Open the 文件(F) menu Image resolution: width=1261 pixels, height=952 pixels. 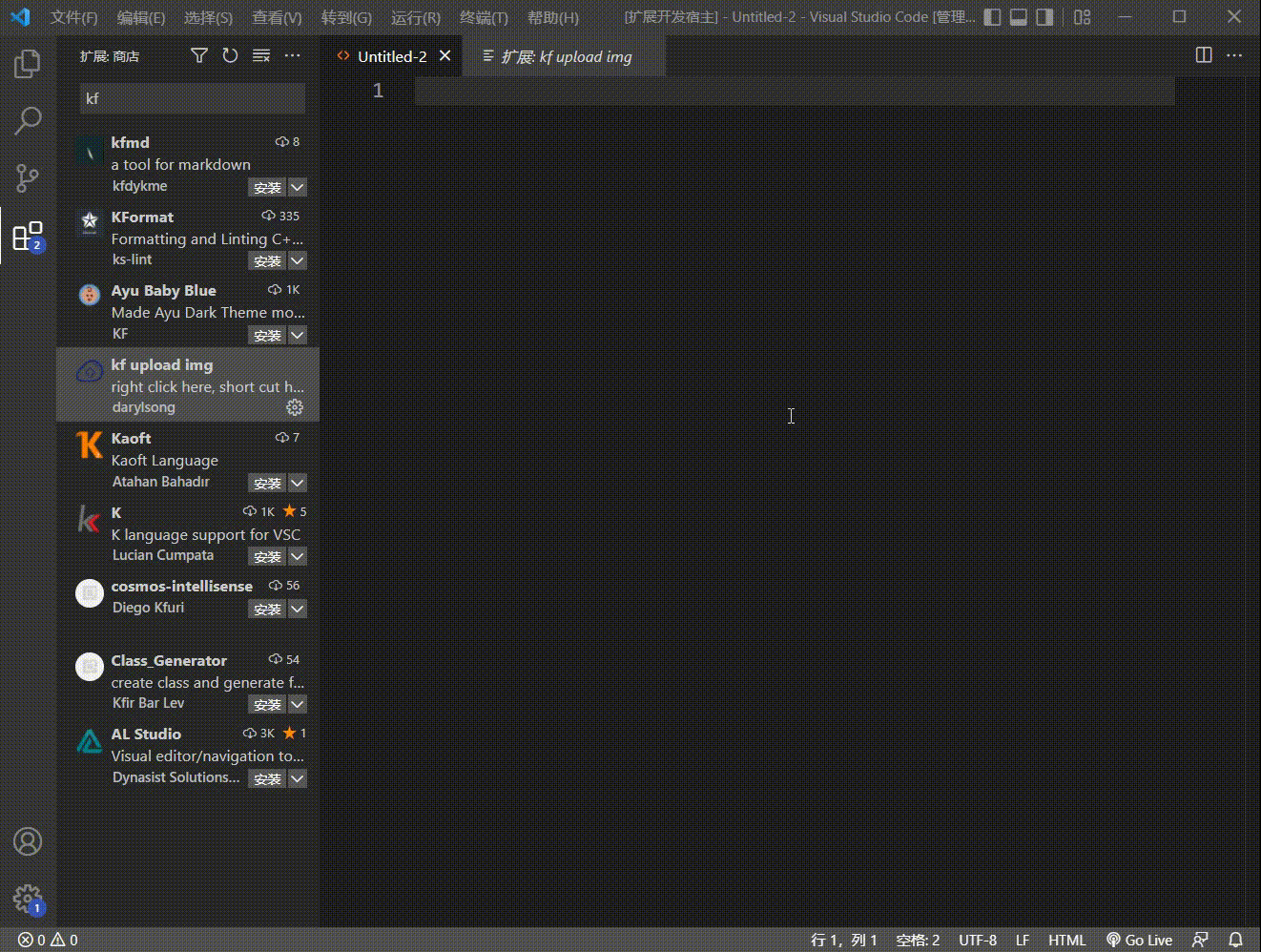[x=73, y=17]
